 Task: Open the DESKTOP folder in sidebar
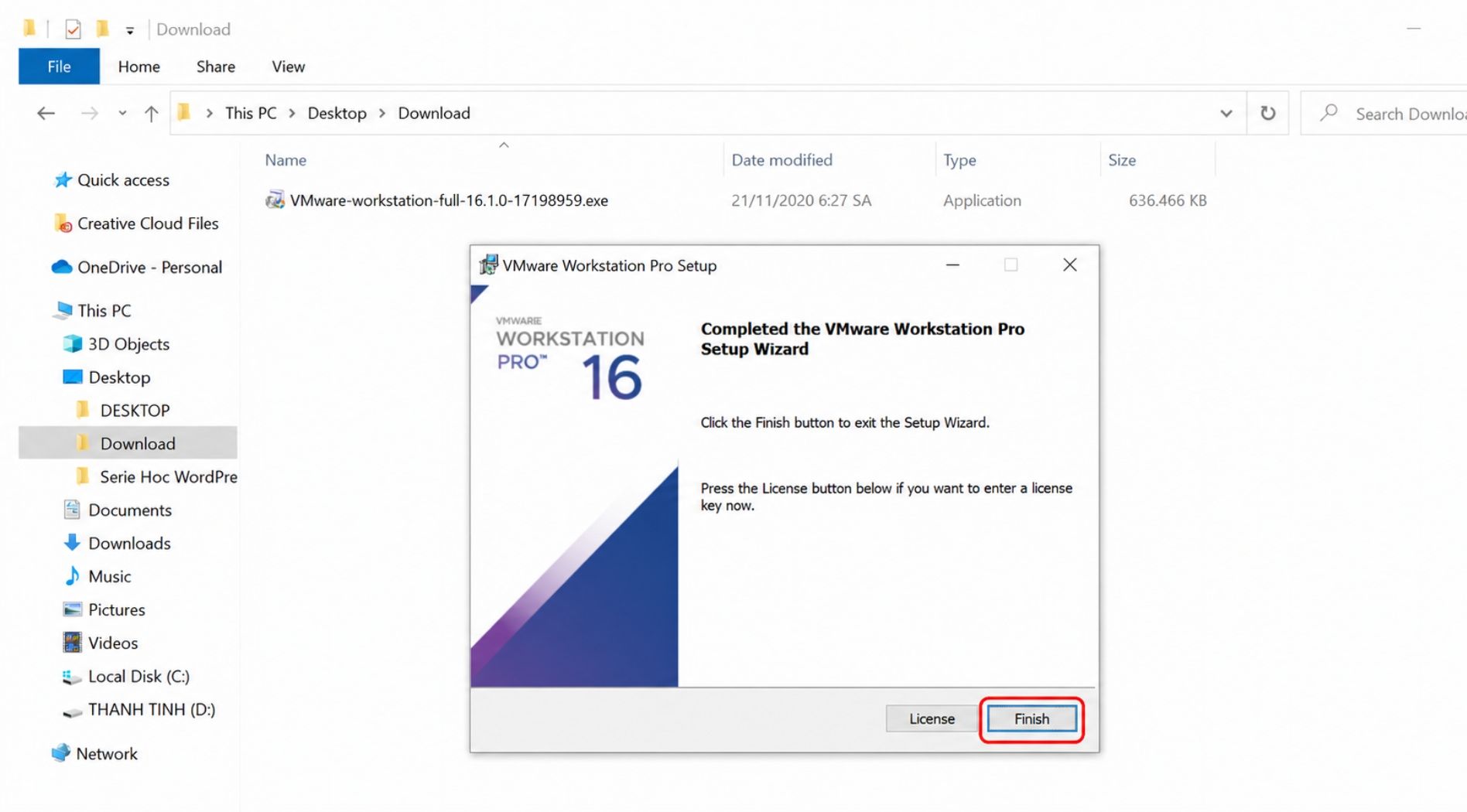tap(135, 411)
